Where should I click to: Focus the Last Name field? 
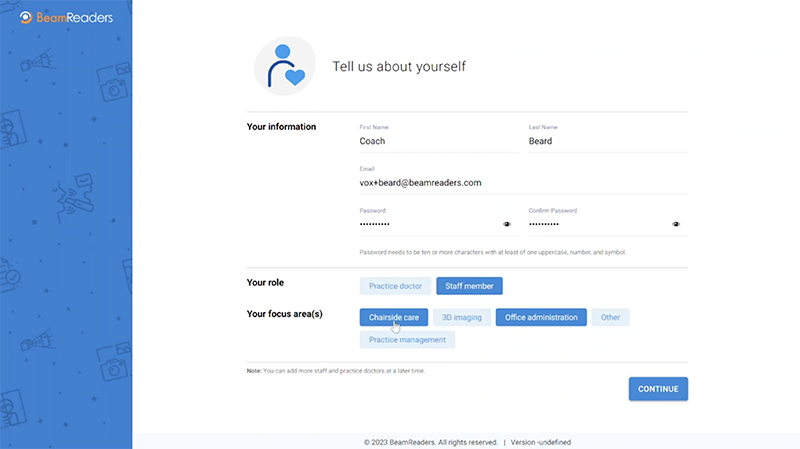(608, 141)
